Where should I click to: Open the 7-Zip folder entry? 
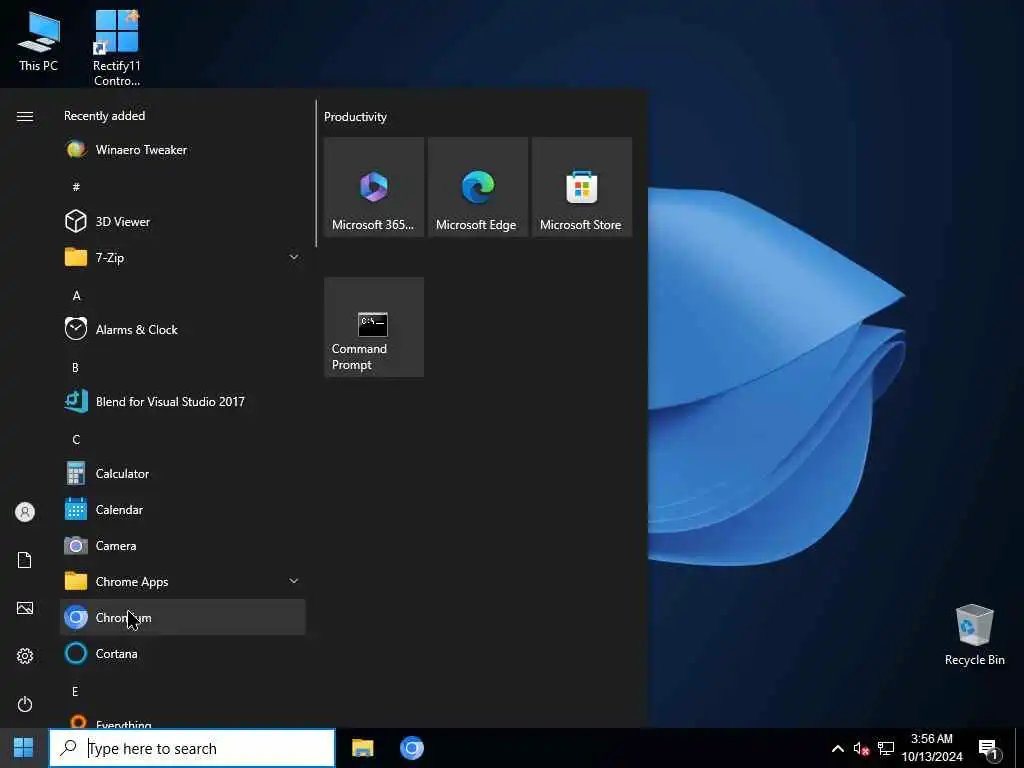[x=182, y=257]
